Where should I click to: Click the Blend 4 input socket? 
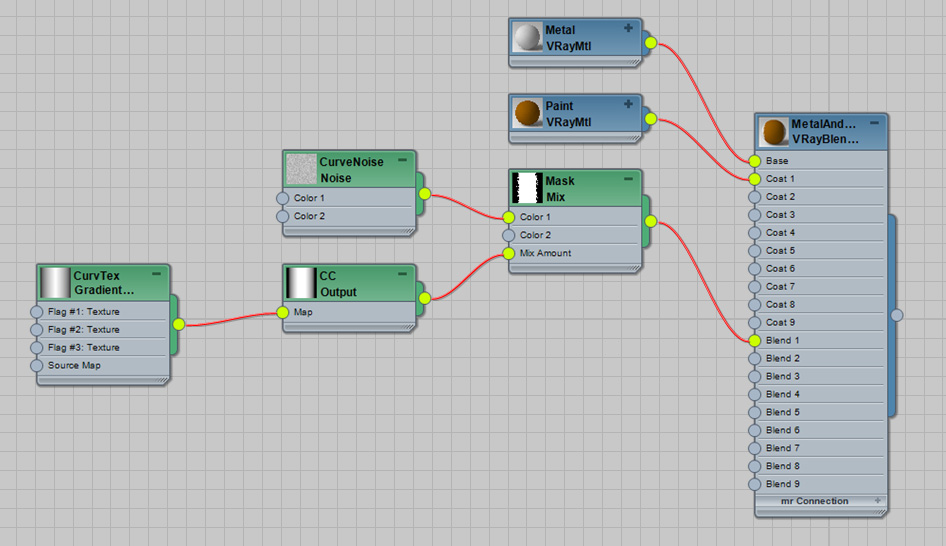tap(755, 395)
